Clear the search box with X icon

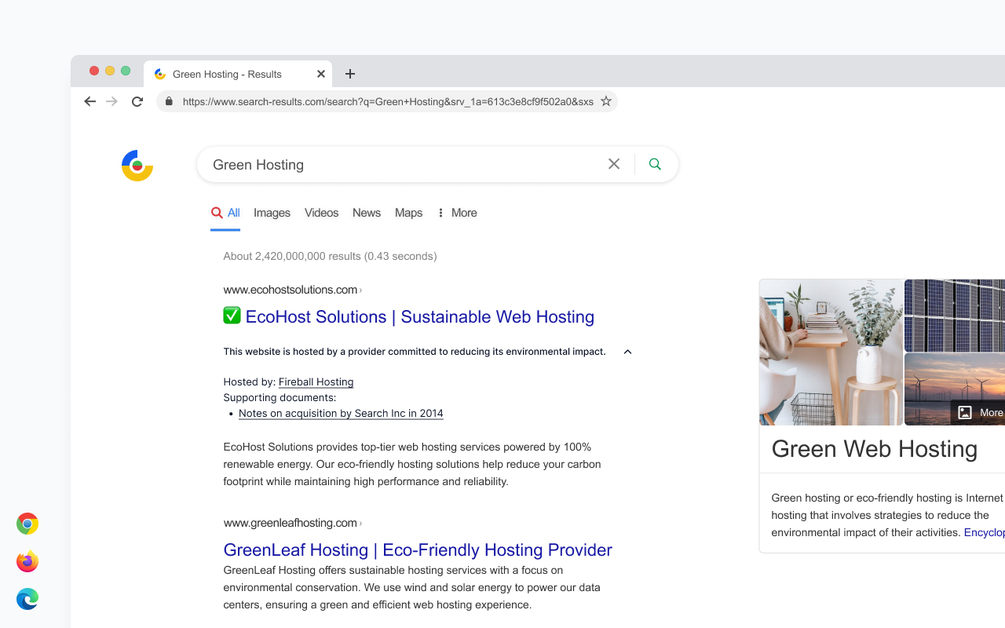click(614, 164)
